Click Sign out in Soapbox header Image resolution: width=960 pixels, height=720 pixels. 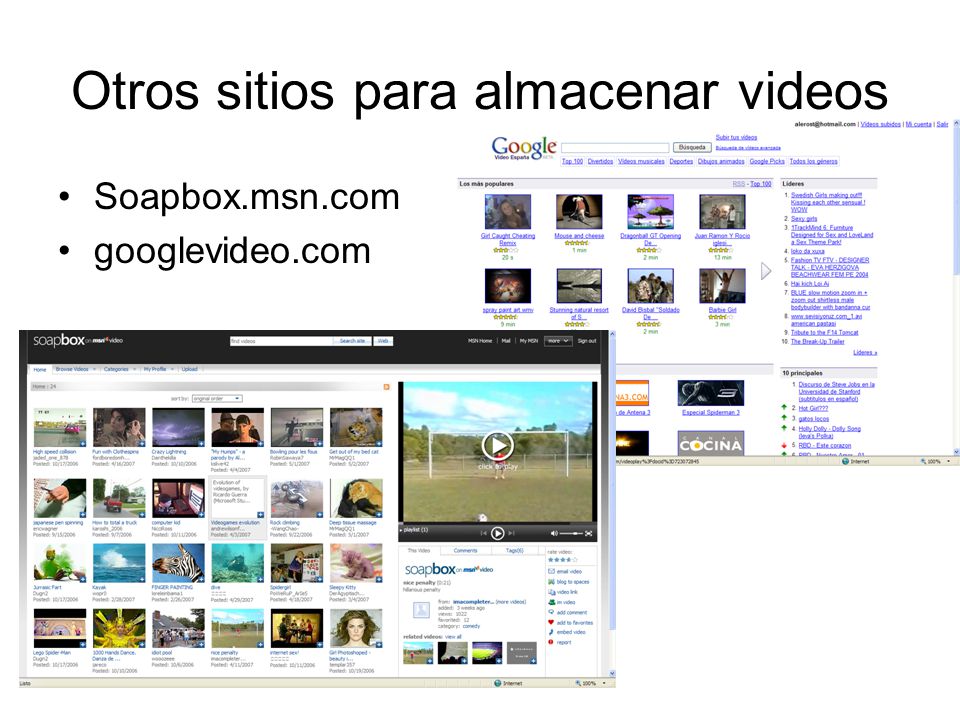587,340
